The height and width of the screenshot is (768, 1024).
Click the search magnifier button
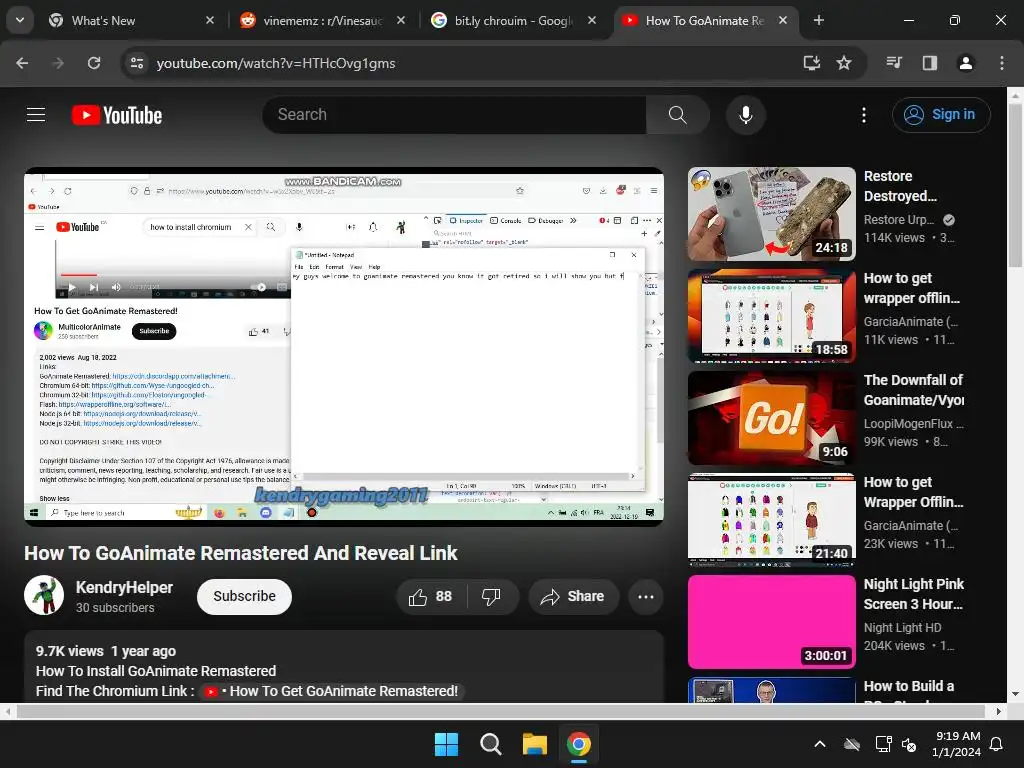coord(678,115)
